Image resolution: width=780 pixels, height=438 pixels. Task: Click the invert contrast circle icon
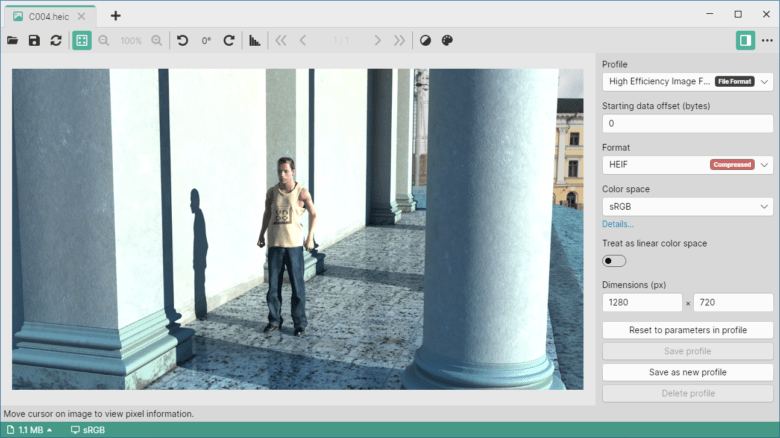(x=425, y=40)
